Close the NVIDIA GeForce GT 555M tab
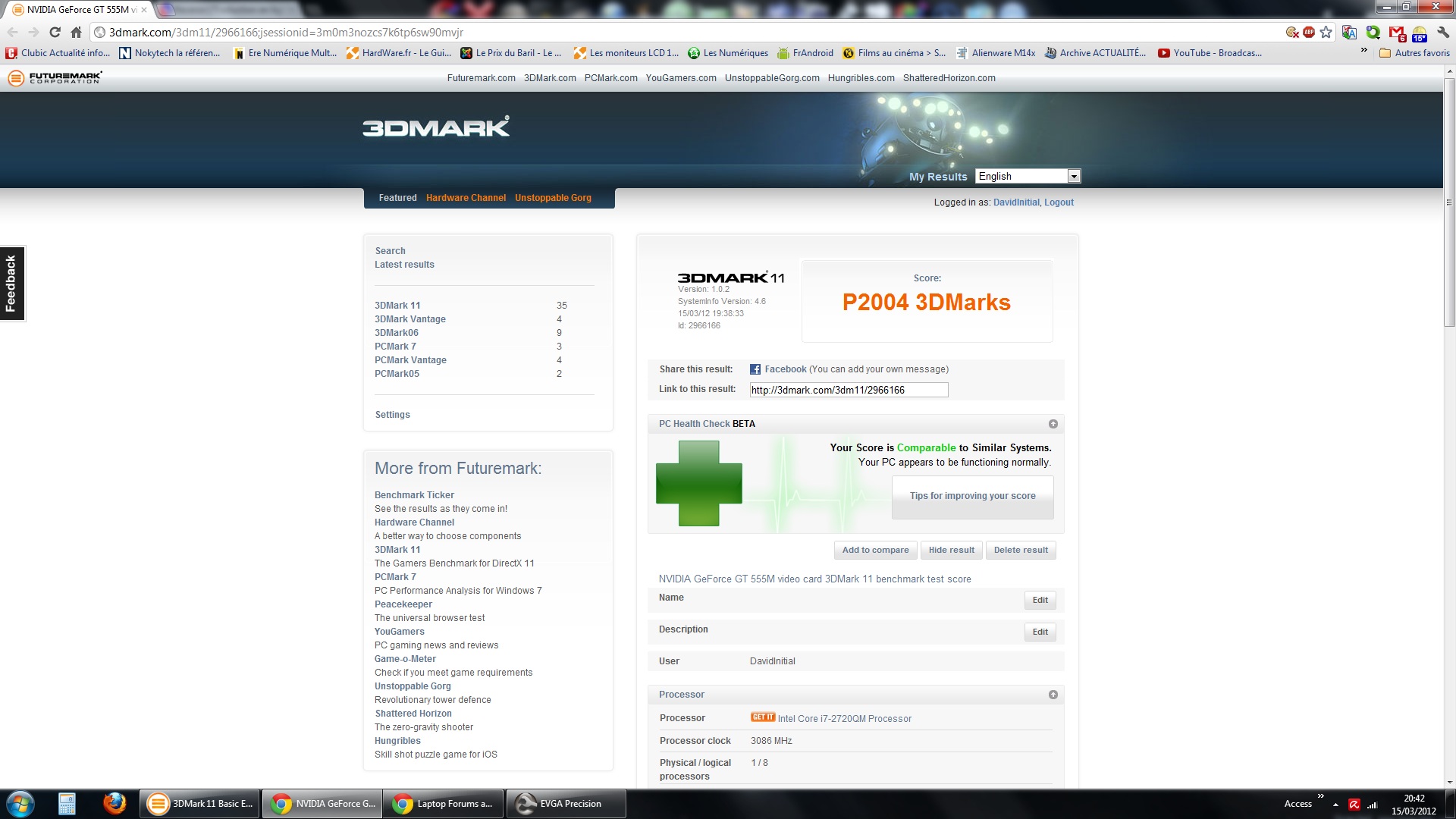 point(144,10)
